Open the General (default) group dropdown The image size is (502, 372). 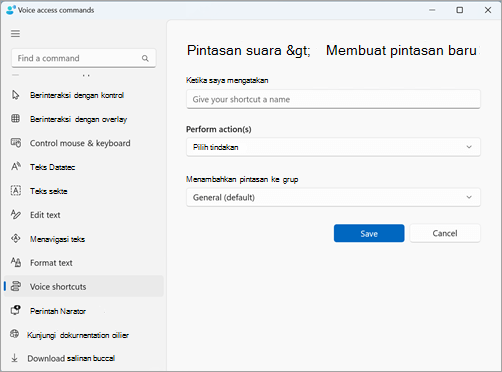click(333, 197)
